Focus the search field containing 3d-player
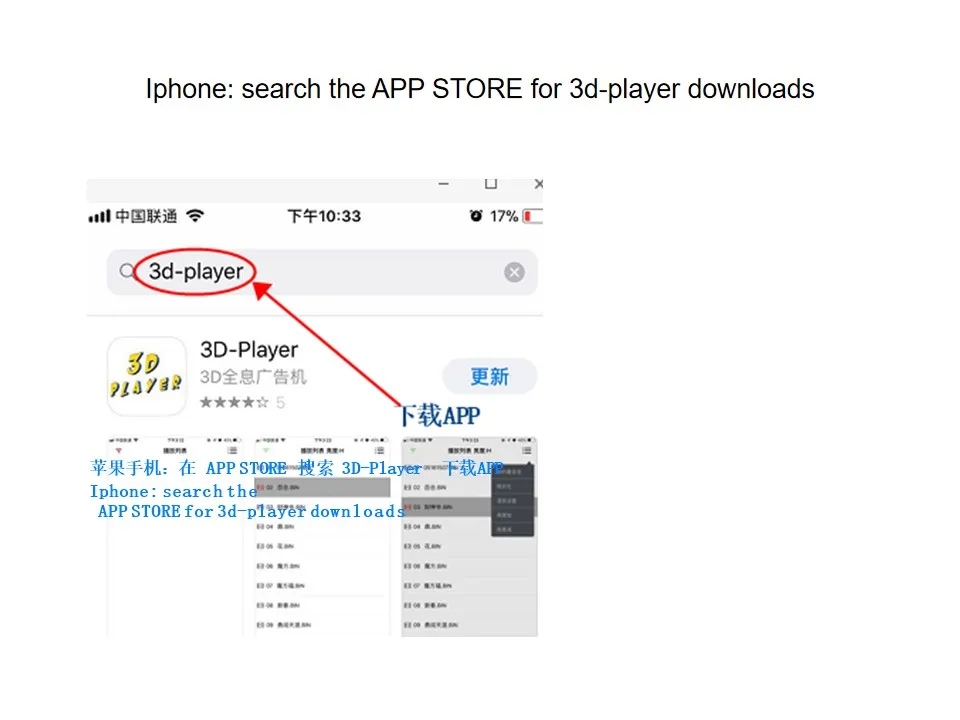Image resolution: width=960 pixels, height=720 pixels. click(x=322, y=272)
